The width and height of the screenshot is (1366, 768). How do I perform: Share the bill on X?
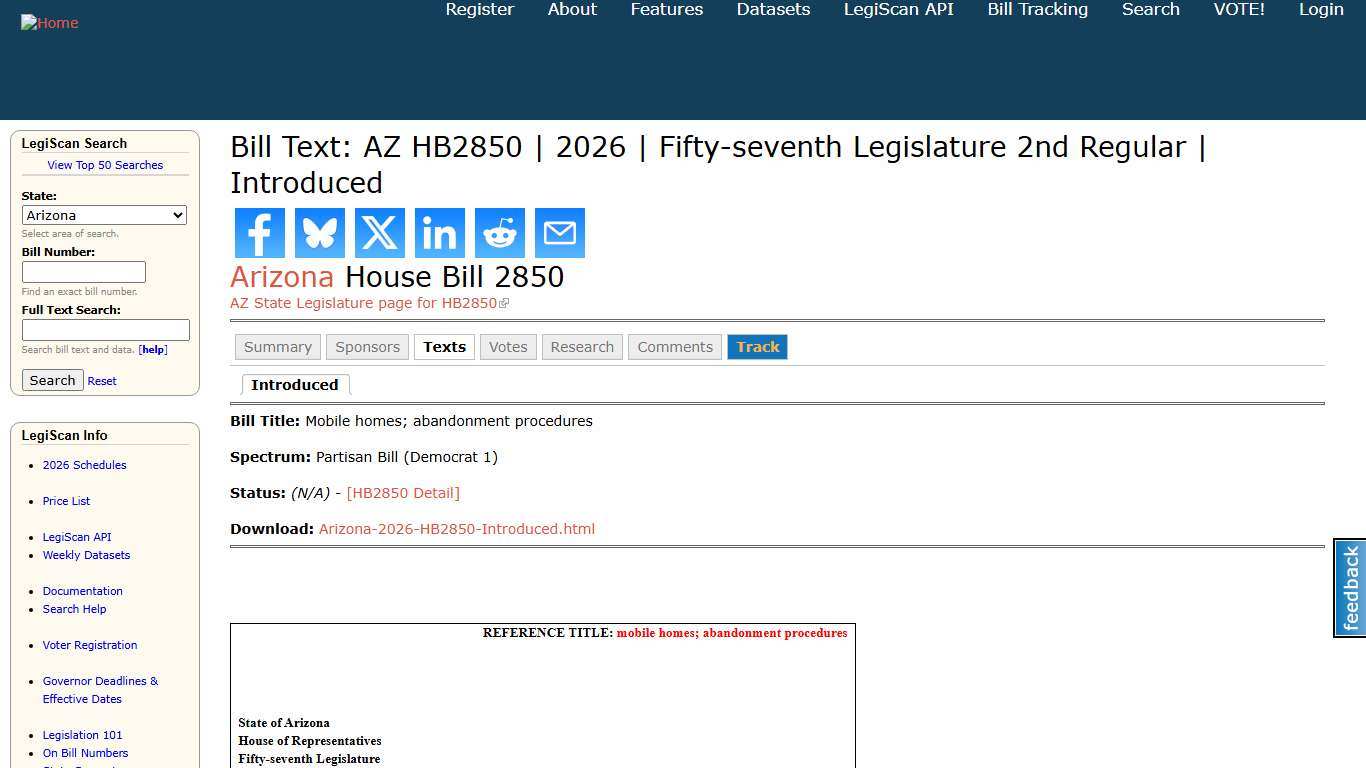coord(379,232)
